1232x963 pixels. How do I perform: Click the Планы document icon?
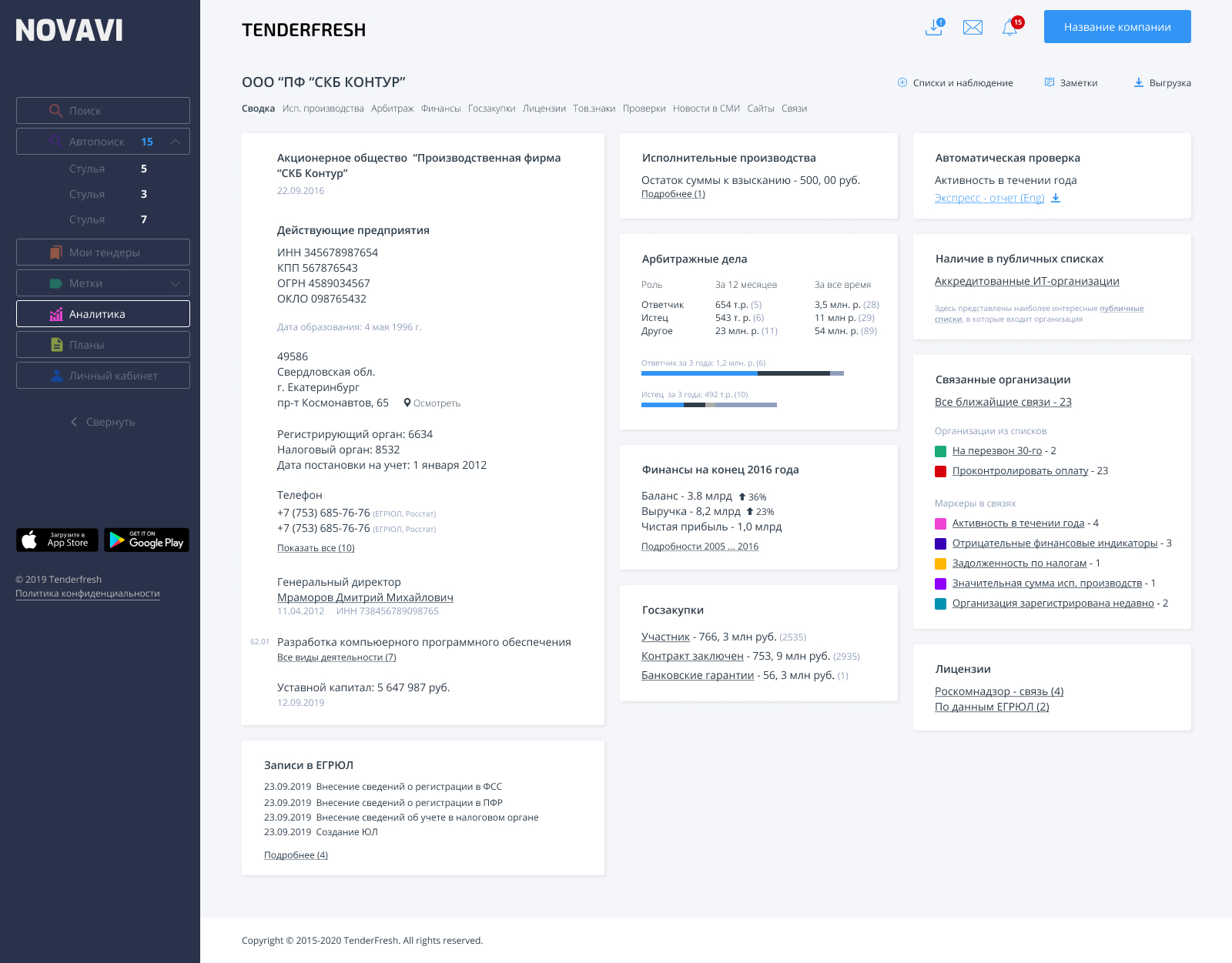pyautogui.click(x=56, y=345)
